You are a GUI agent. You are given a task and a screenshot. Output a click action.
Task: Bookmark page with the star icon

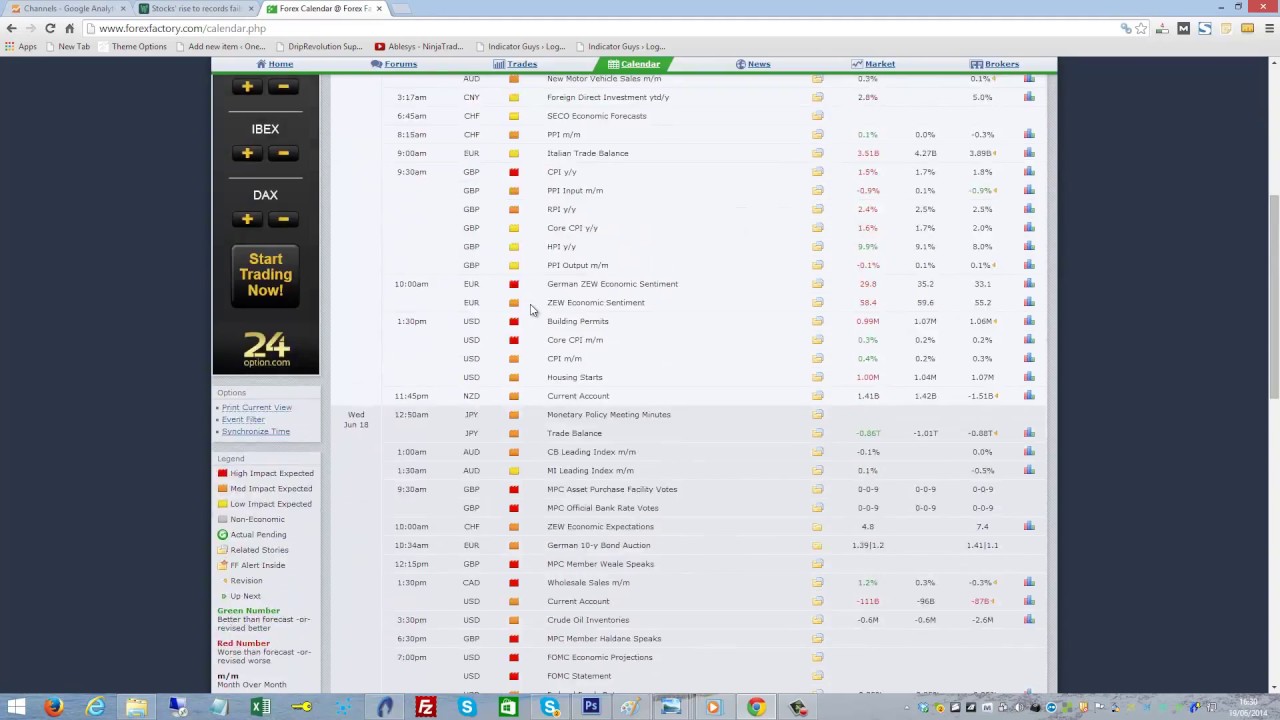click(x=1141, y=28)
